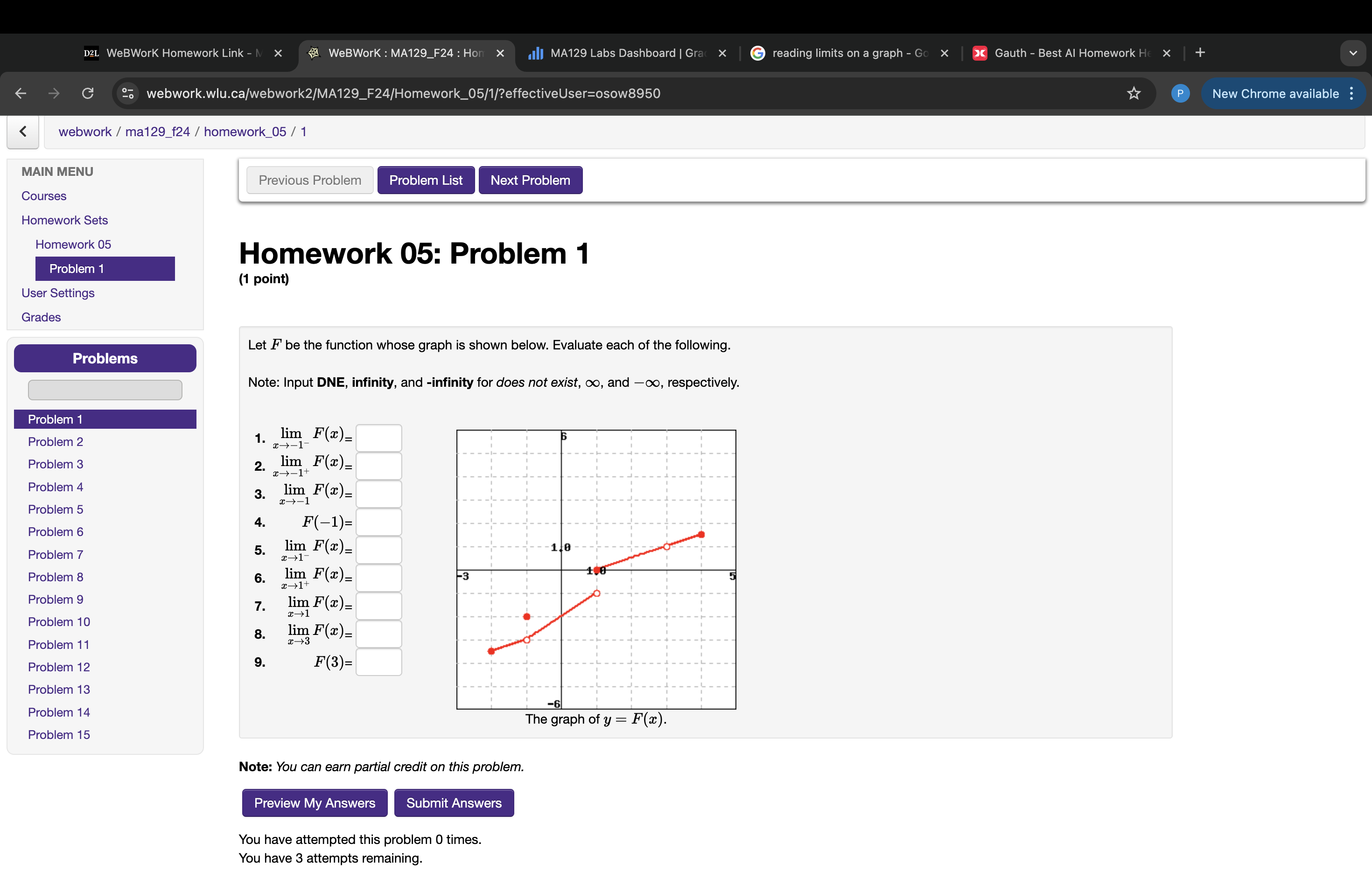Open the ma129_f24 breadcrumb link

pos(157,132)
